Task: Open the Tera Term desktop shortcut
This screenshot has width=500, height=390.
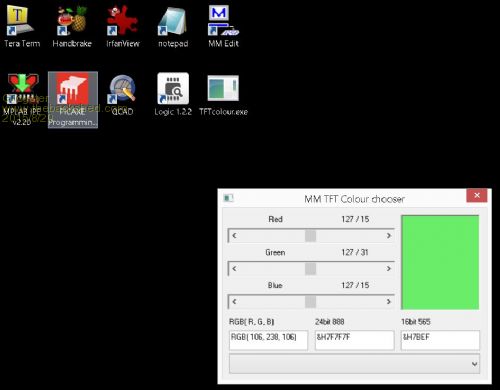Action: pos(22,26)
